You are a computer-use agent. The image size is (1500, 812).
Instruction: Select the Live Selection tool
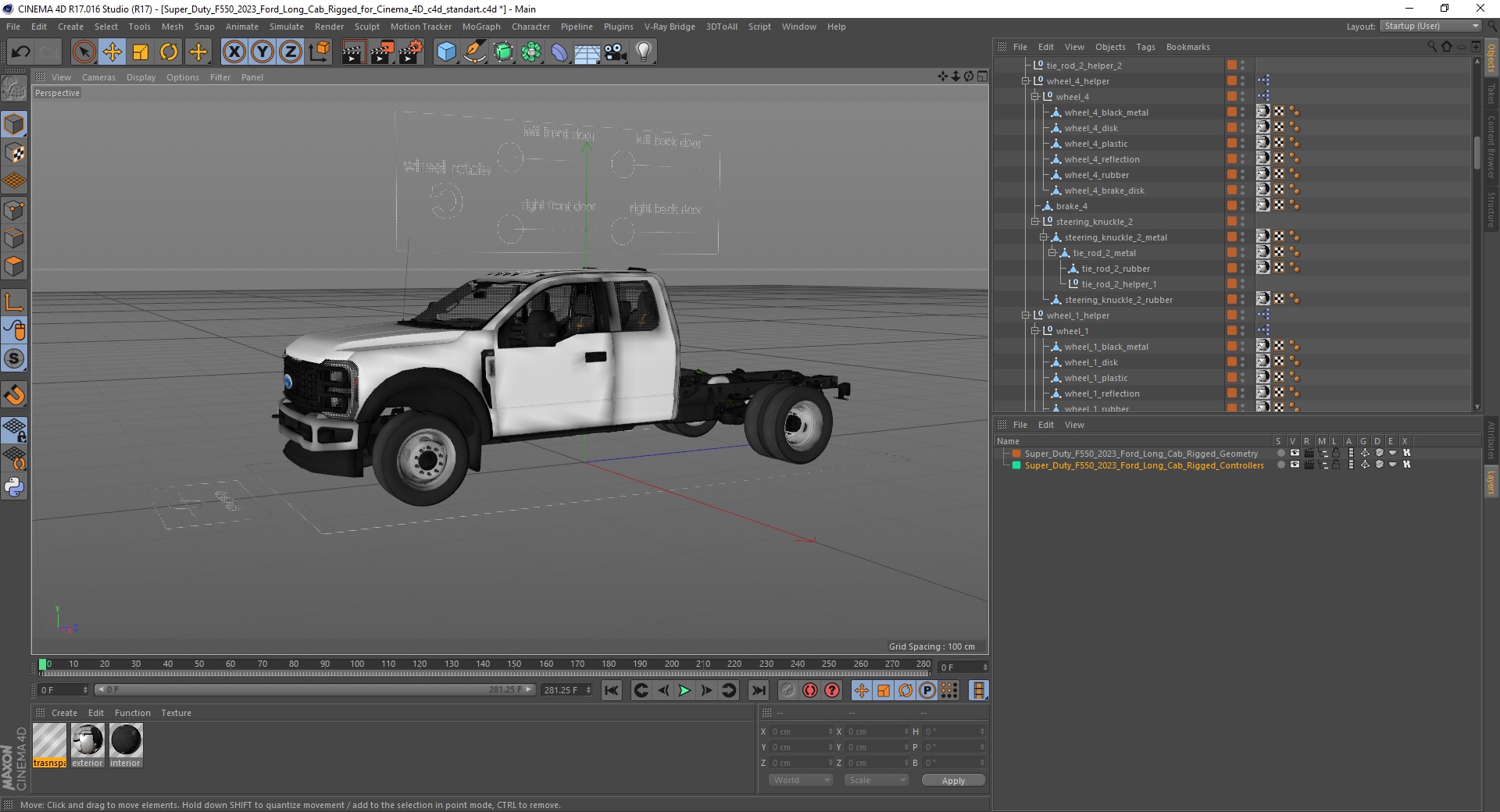[84, 52]
